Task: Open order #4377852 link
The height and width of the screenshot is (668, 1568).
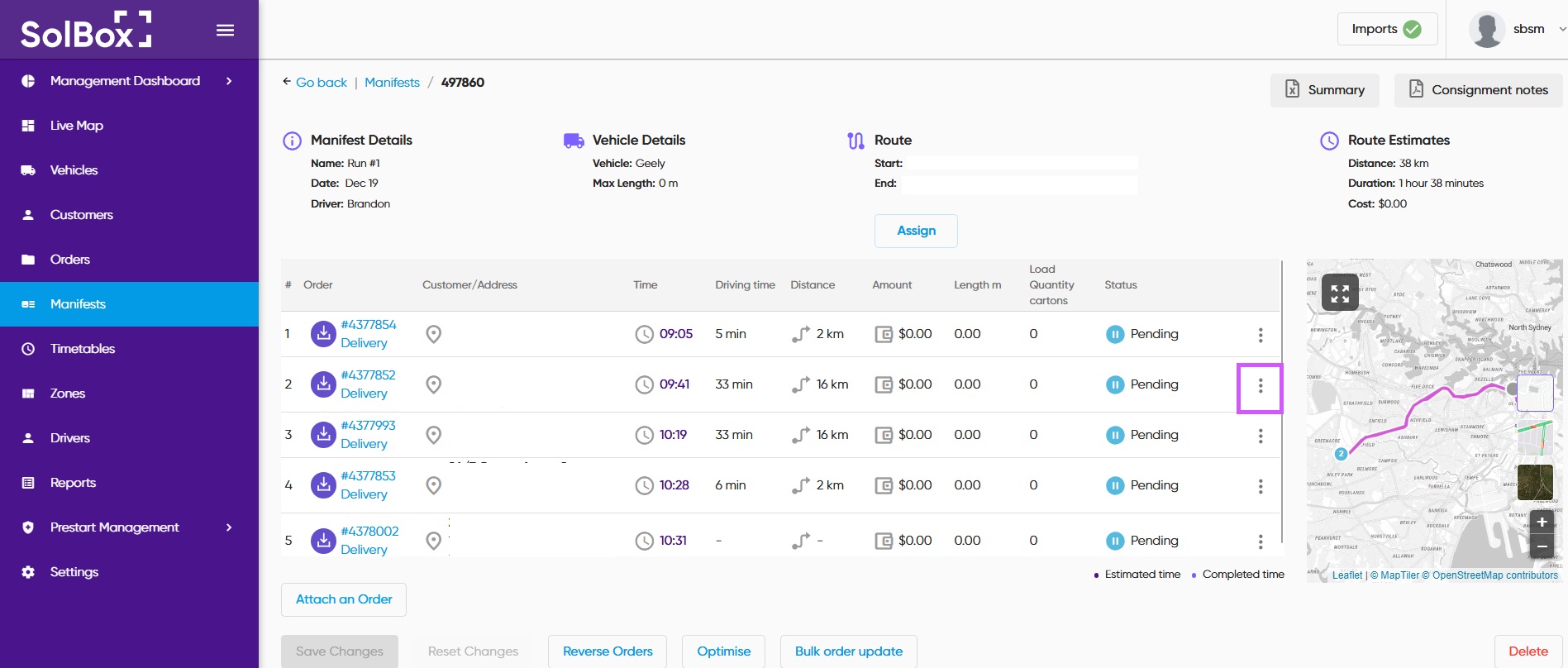Action: click(368, 375)
